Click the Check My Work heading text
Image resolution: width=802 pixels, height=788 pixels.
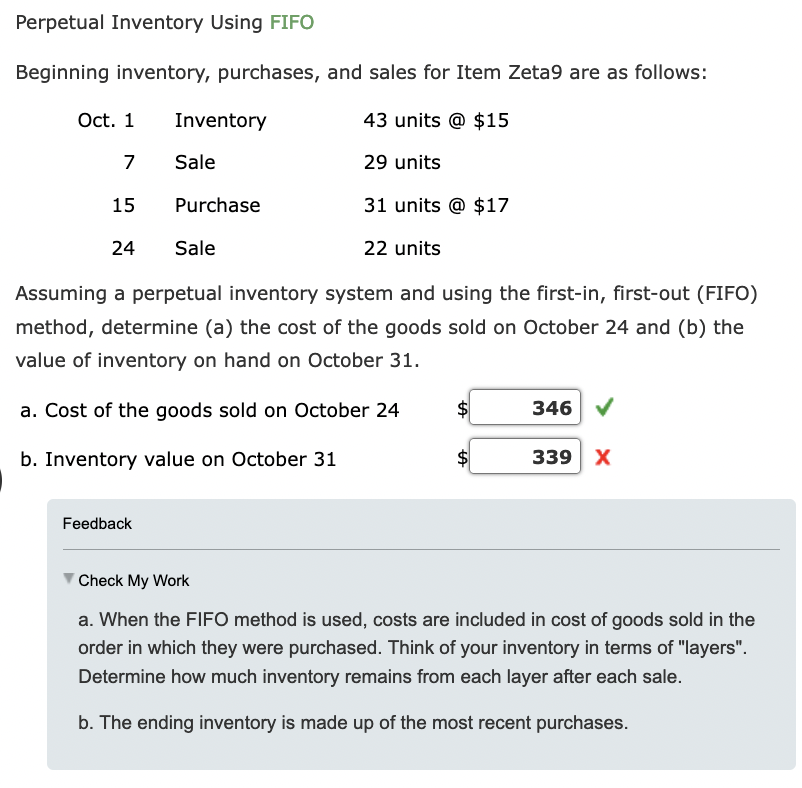pyautogui.click(x=133, y=580)
